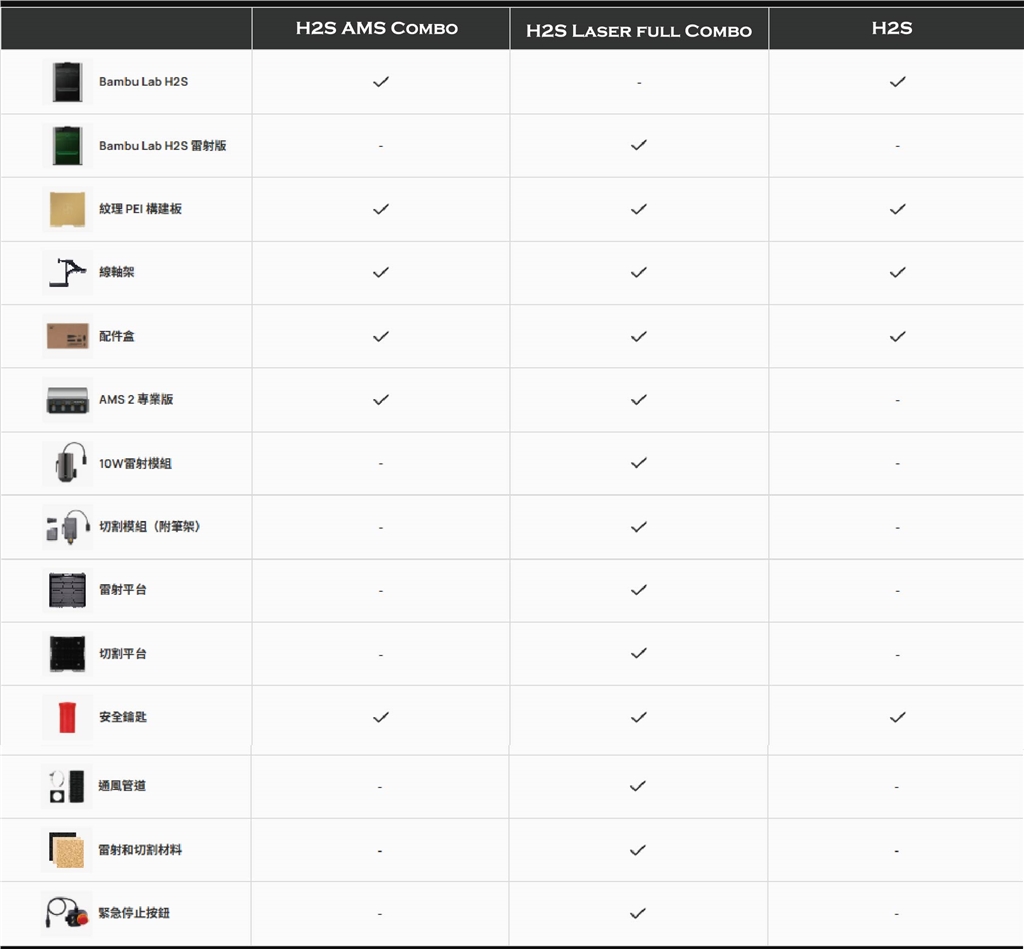This screenshot has width=1024, height=949.
Task: Select the 10W laser module image
Action: point(67,463)
